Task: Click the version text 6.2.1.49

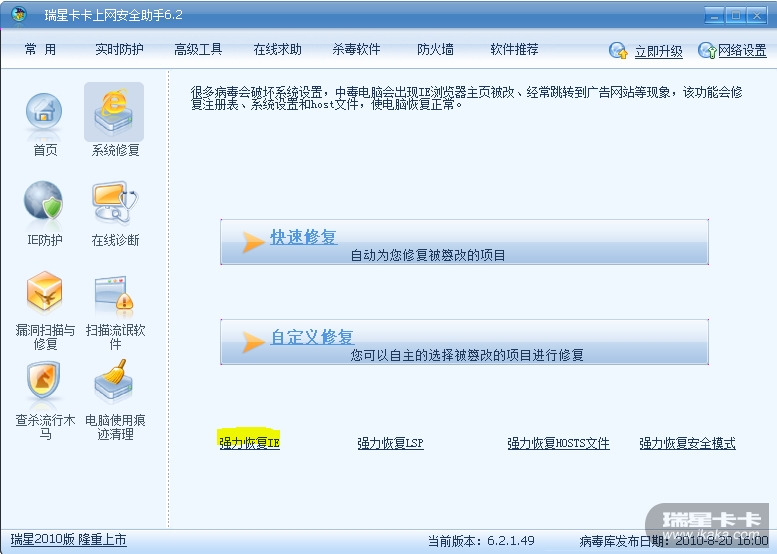Action: point(510,541)
